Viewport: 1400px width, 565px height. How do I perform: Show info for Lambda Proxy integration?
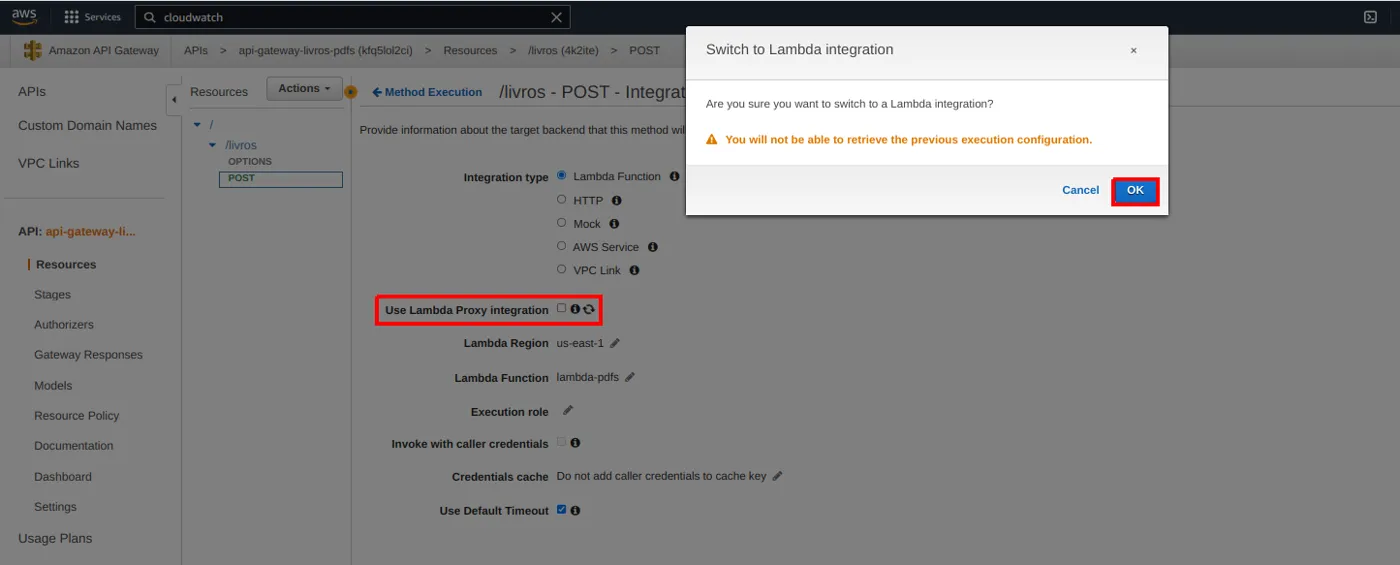point(575,309)
